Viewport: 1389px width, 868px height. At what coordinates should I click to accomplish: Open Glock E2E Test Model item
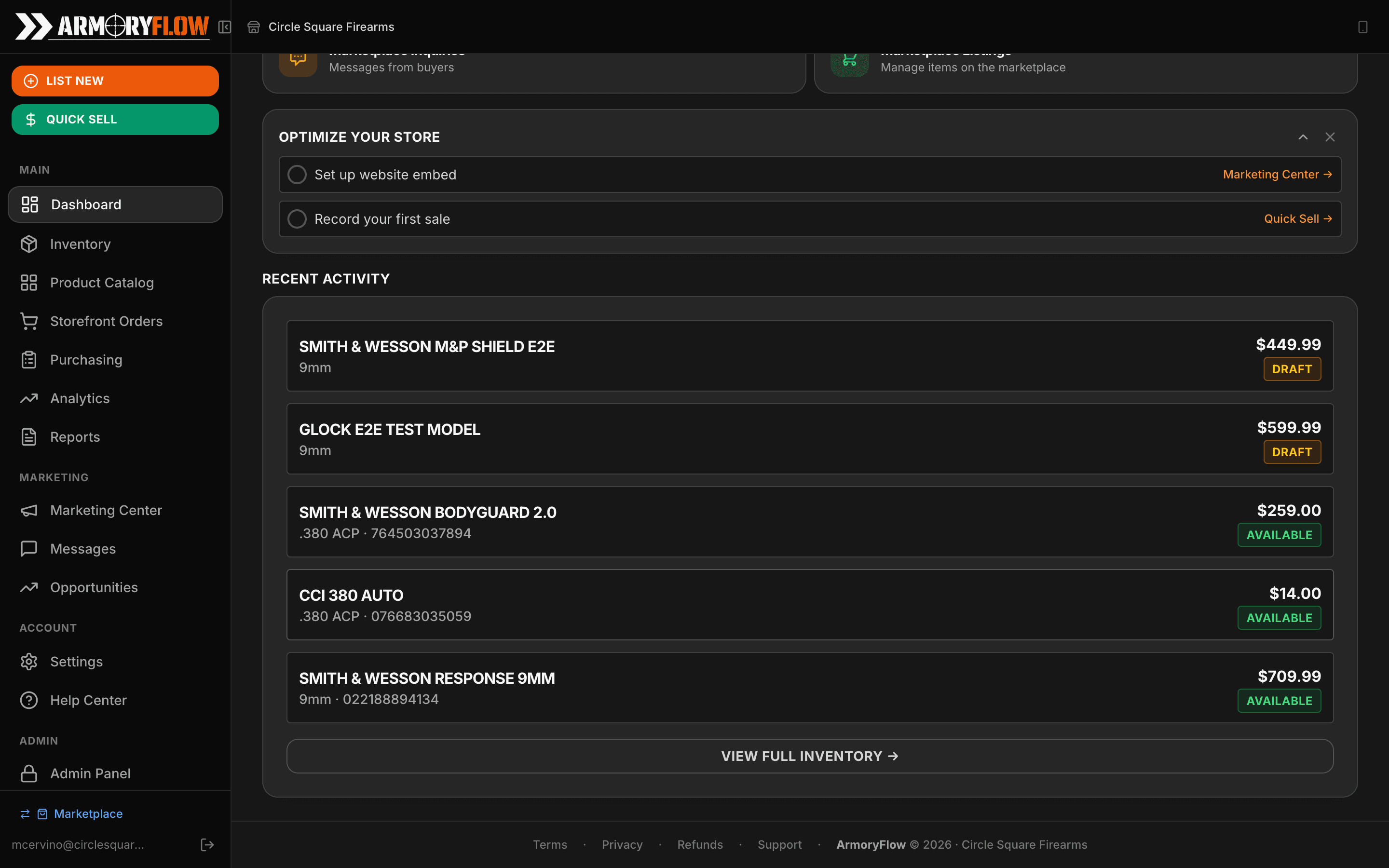[810, 439]
